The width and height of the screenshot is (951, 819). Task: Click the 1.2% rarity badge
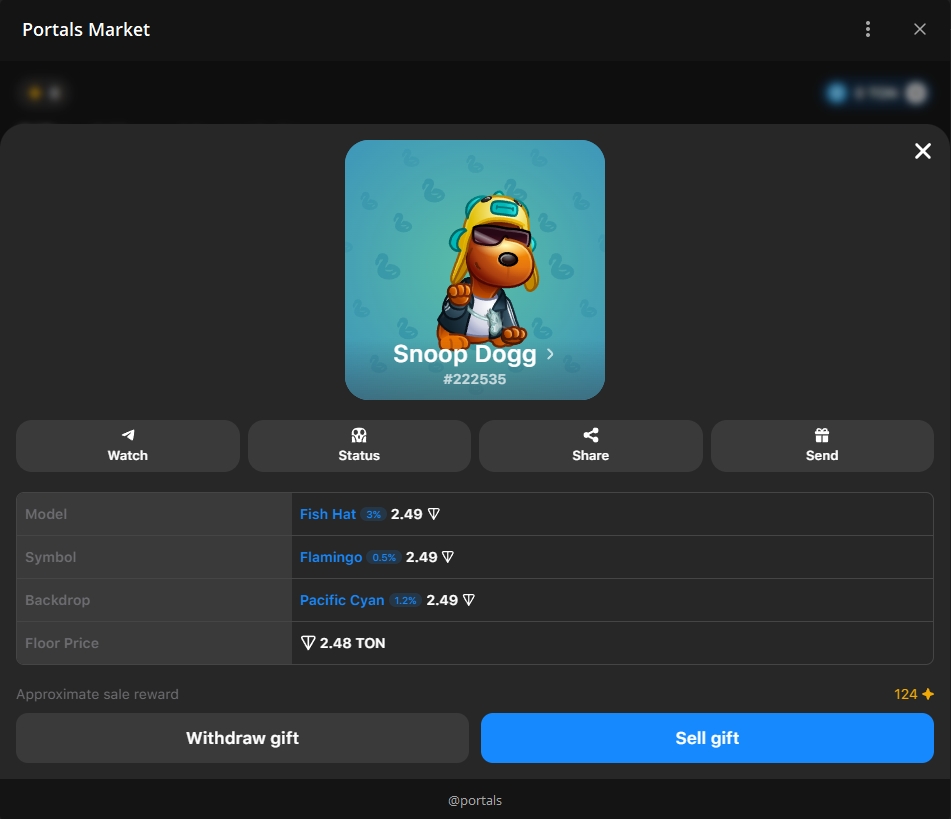[x=405, y=601]
